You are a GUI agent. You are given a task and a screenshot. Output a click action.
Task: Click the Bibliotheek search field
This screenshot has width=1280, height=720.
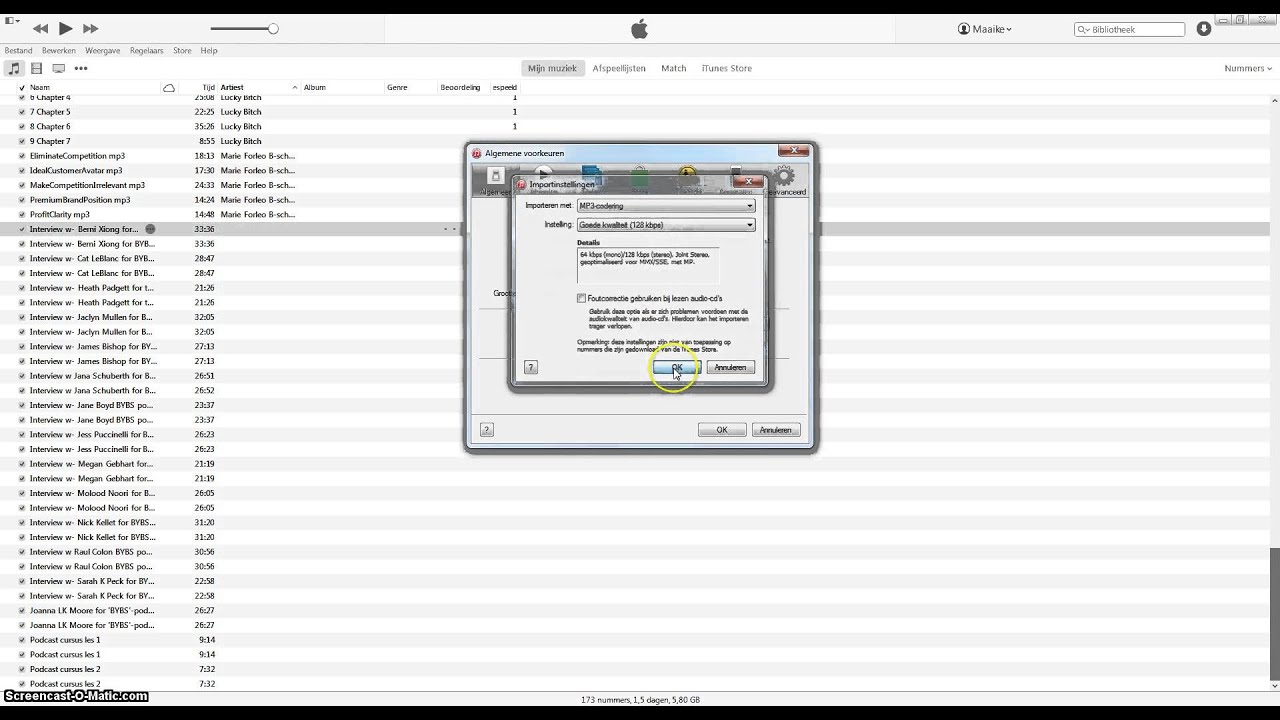[x=1130, y=29]
